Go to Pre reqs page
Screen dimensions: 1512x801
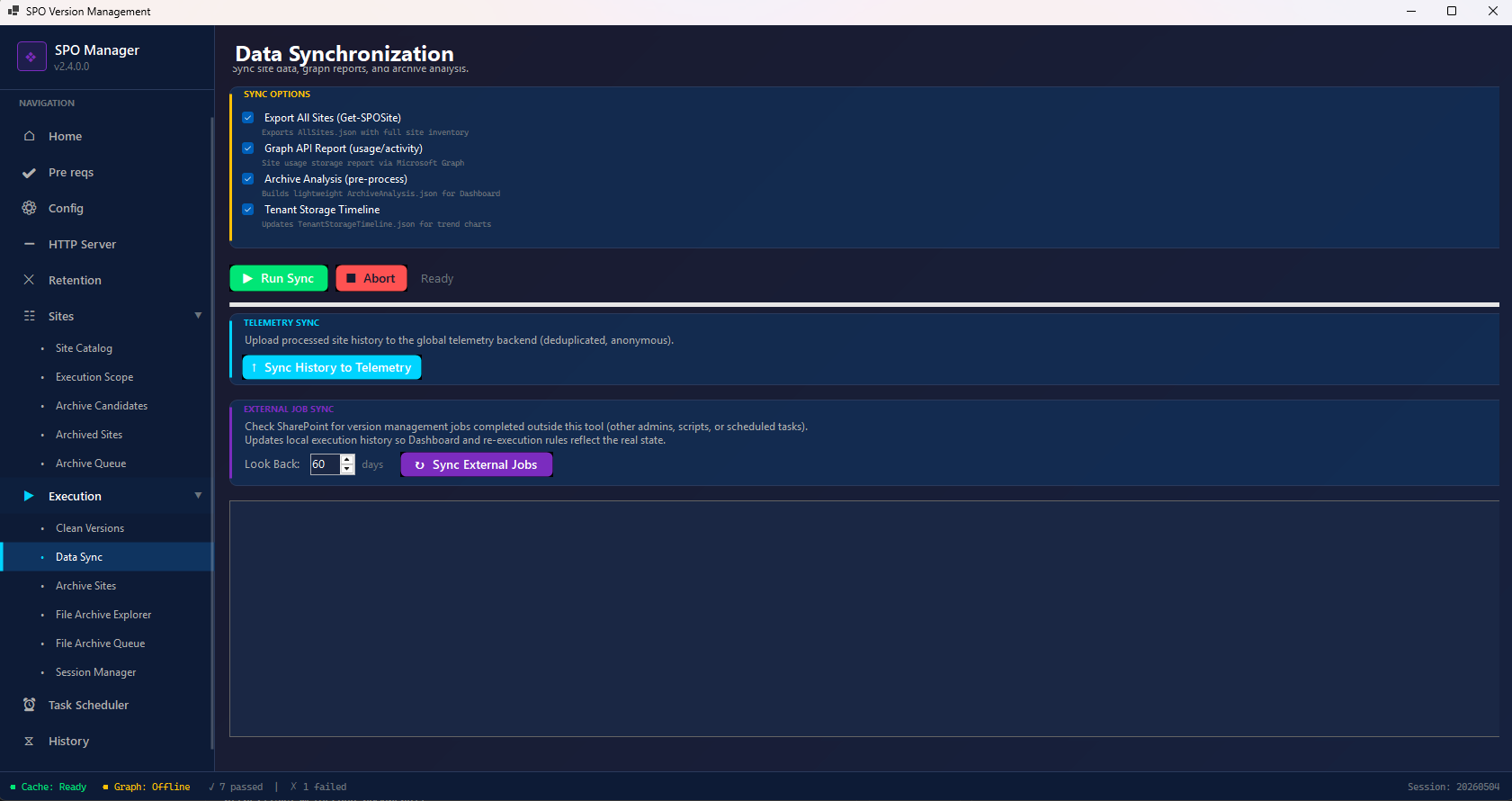(106, 172)
